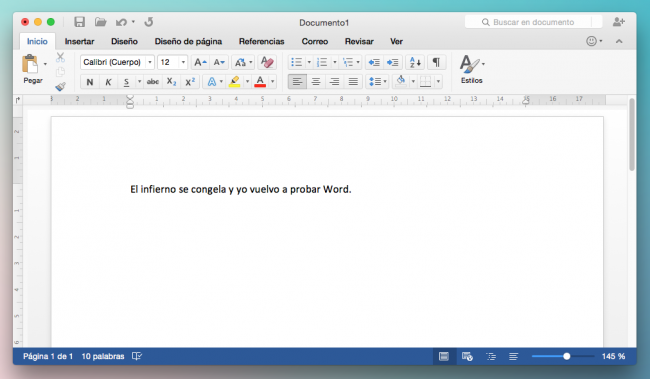Click the Format Painter brush icon
Viewport: 650px width, 379px height.
coord(61,87)
